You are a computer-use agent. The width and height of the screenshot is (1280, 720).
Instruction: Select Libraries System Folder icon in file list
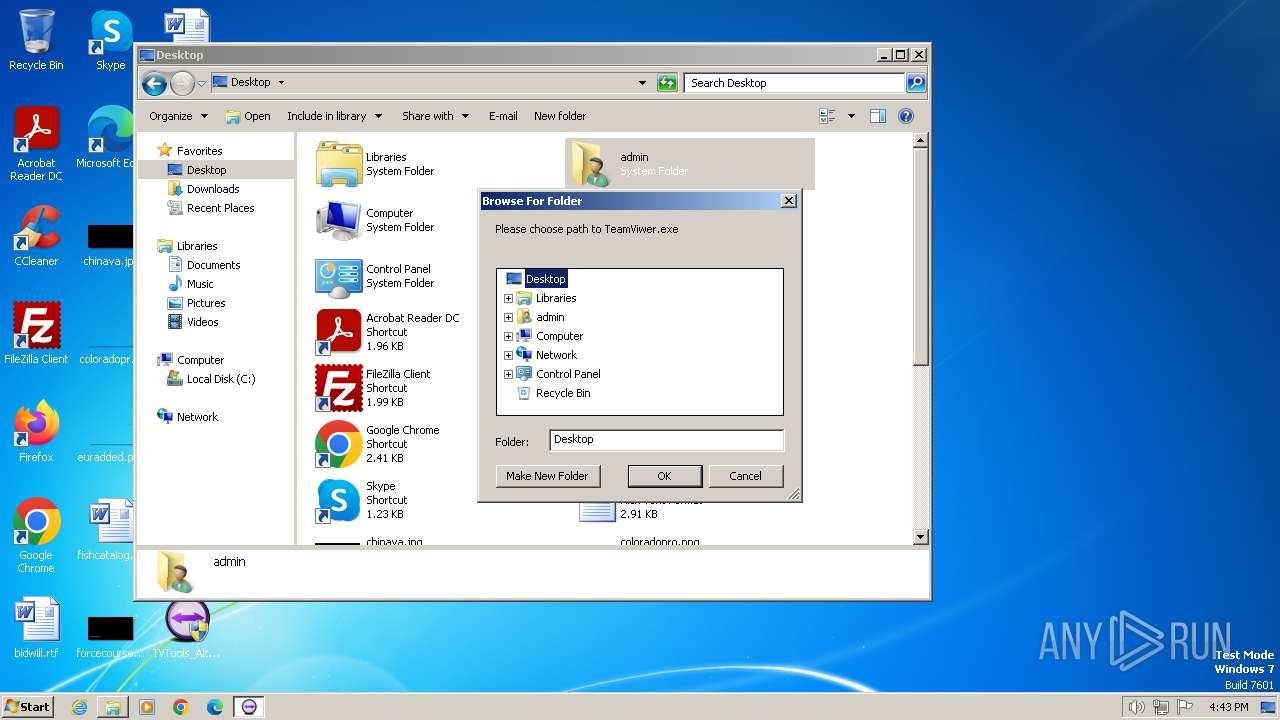(x=338, y=164)
